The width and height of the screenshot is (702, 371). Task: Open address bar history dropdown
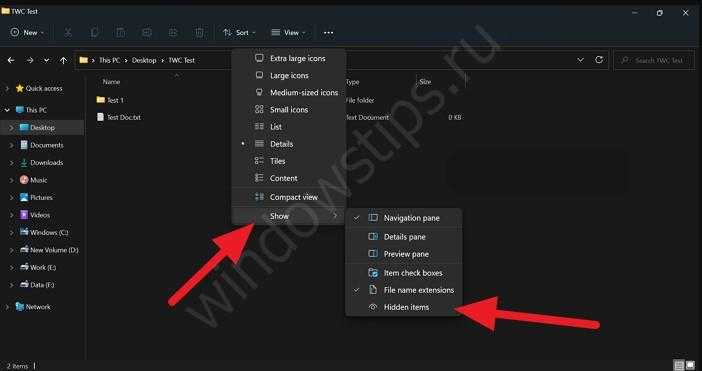580,60
